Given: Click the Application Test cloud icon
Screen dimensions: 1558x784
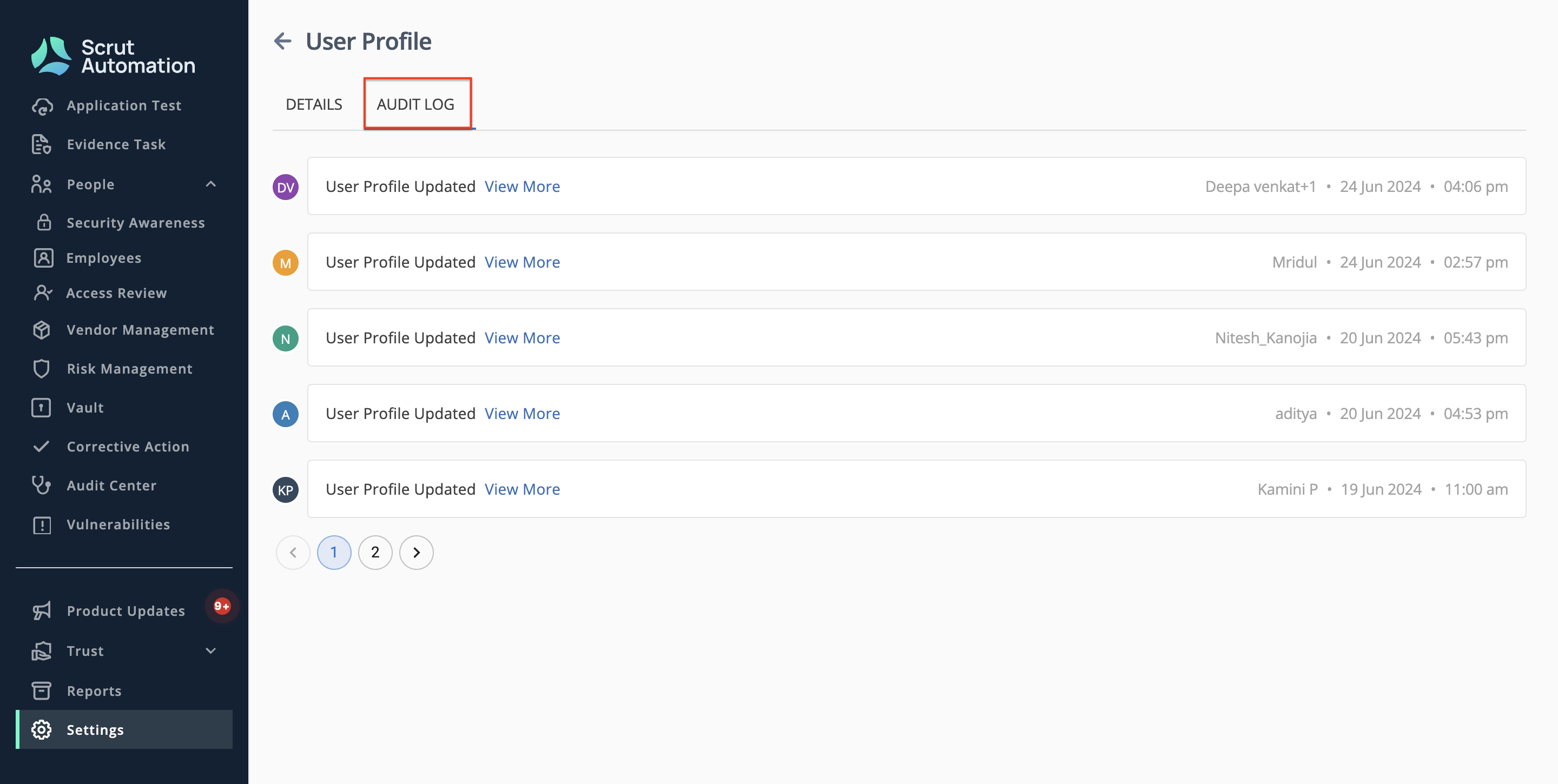Looking at the screenshot, I should point(42,106).
